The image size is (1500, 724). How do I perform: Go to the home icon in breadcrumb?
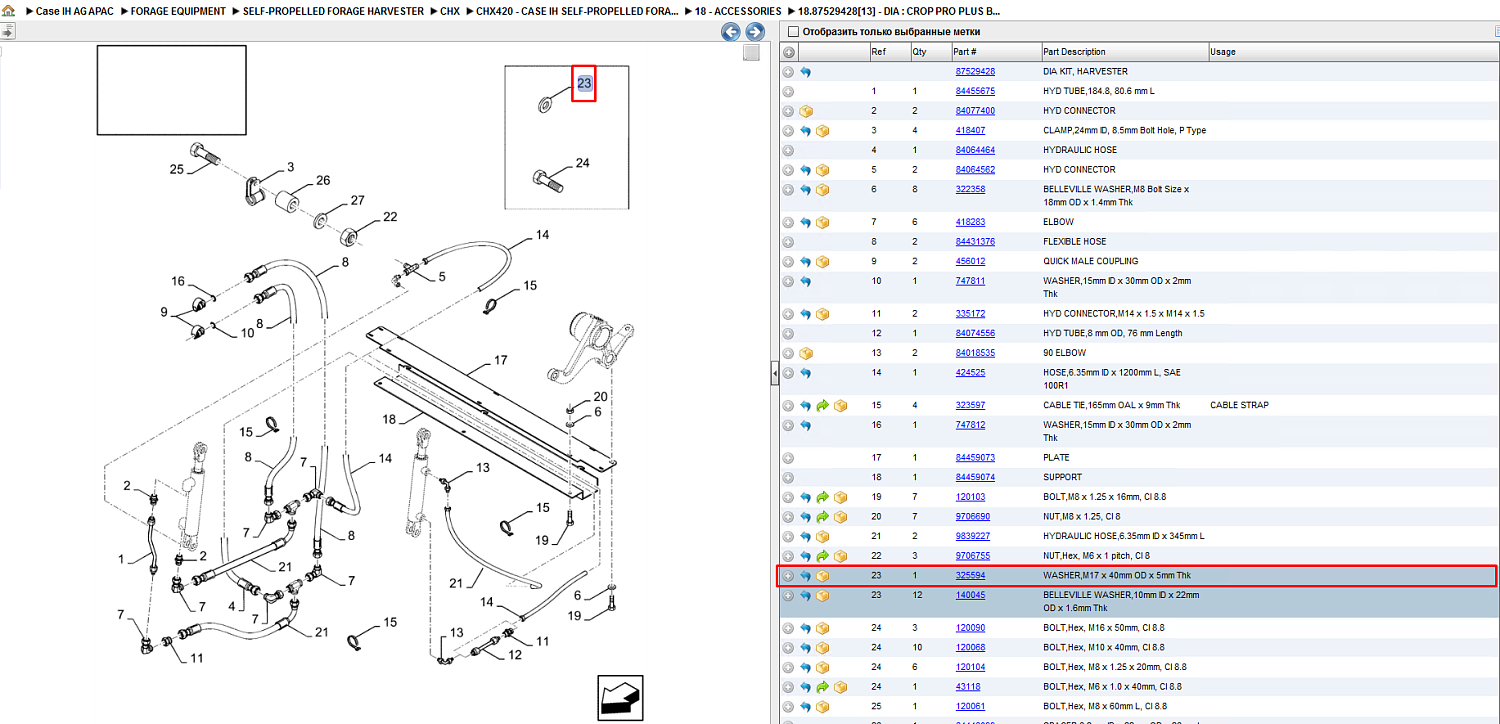(x=8, y=11)
